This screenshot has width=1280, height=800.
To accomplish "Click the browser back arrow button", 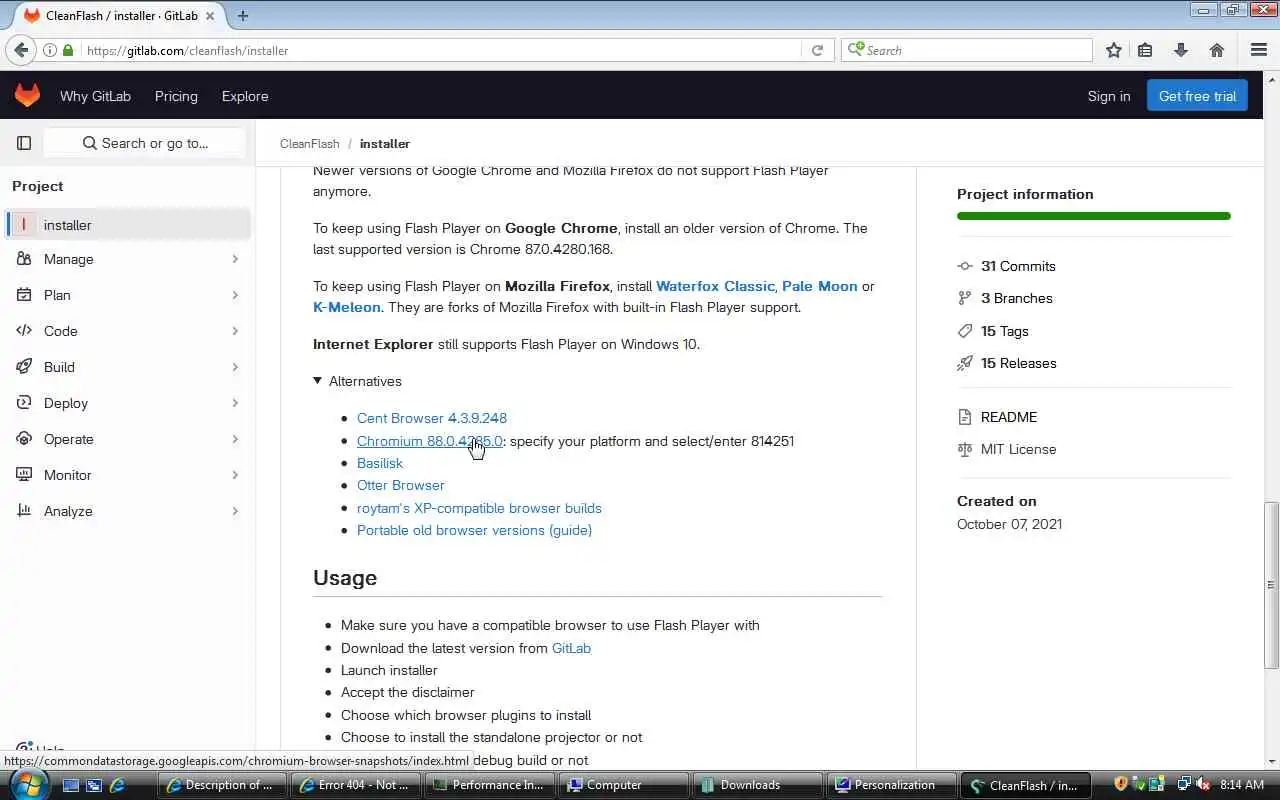I will coord(22,50).
